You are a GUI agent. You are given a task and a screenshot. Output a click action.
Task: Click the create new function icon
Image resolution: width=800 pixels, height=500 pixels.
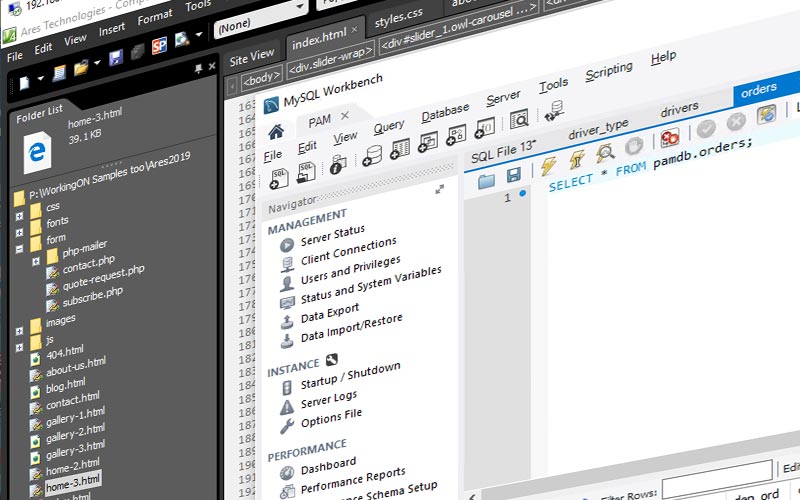[x=484, y=128]
